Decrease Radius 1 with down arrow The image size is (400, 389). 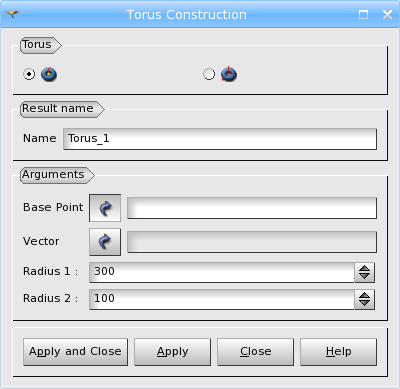(x=365, y=277)
